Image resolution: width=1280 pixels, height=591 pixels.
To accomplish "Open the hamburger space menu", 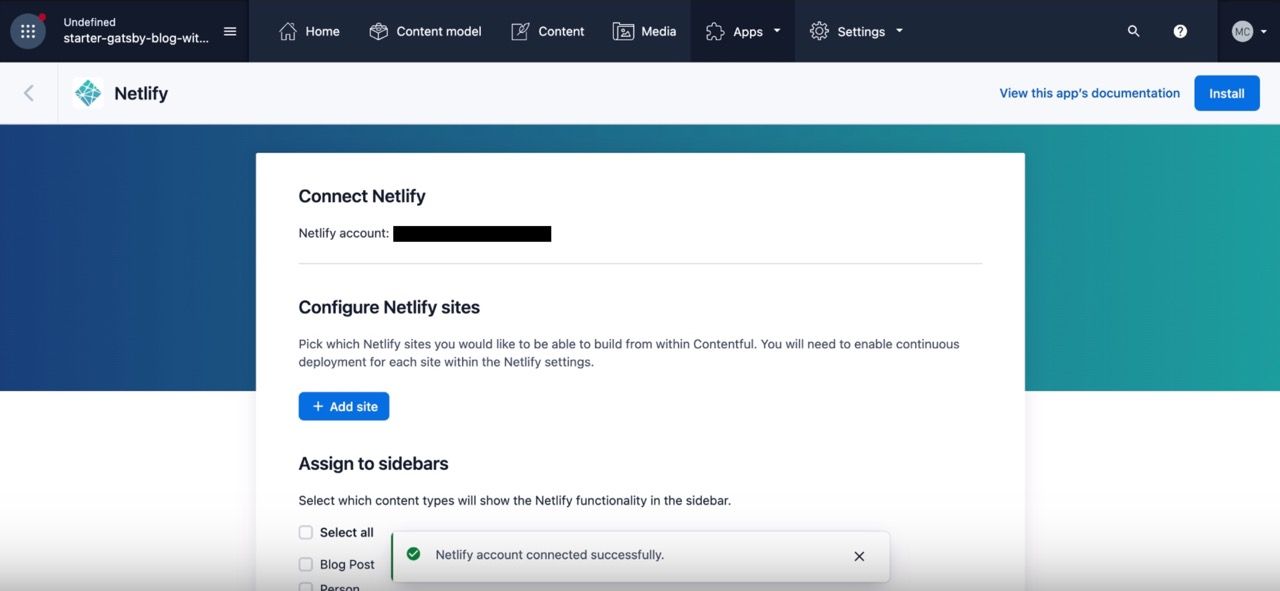I will coord(230,31).
